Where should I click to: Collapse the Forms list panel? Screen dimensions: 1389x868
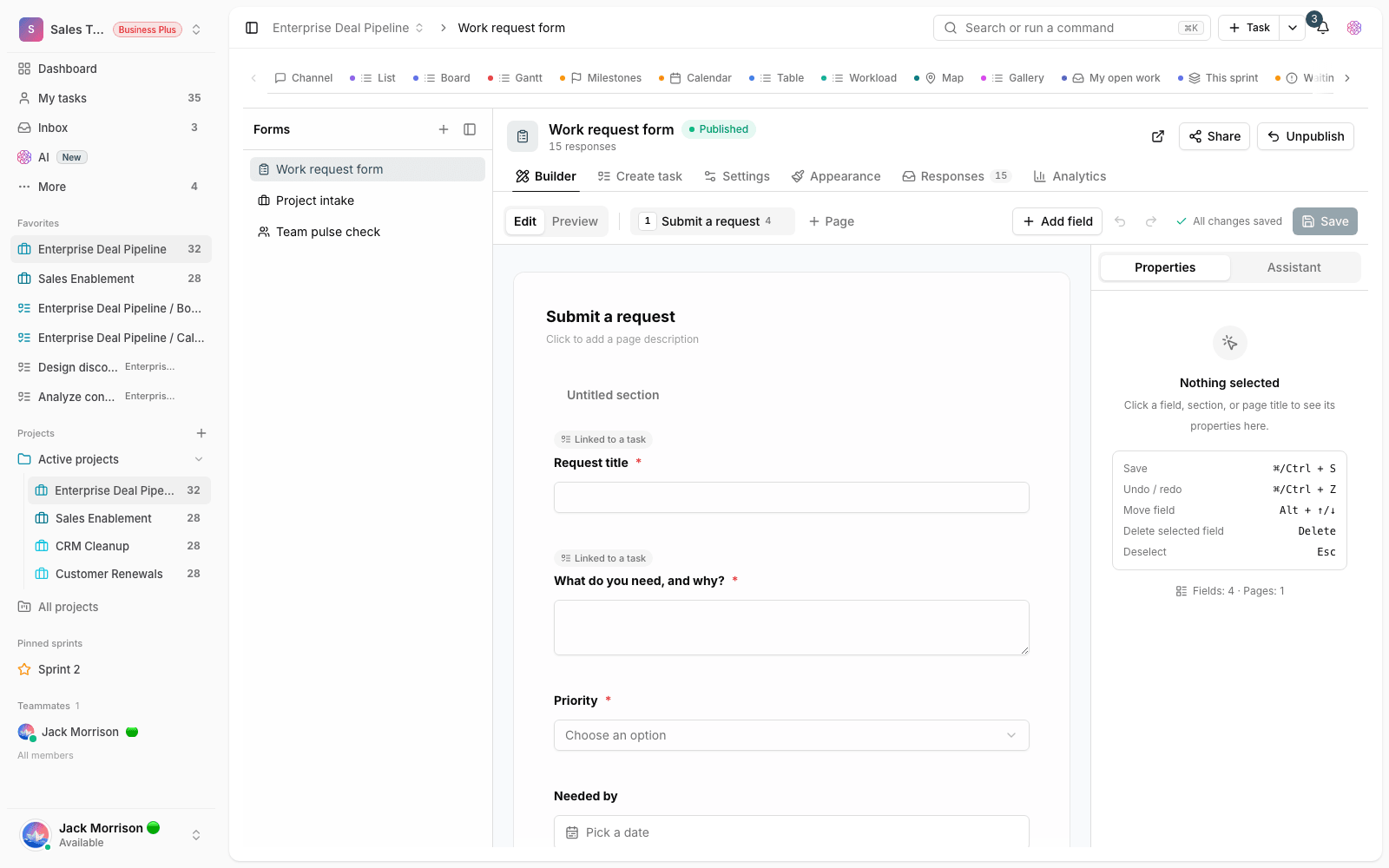click(x=470, y=129)
